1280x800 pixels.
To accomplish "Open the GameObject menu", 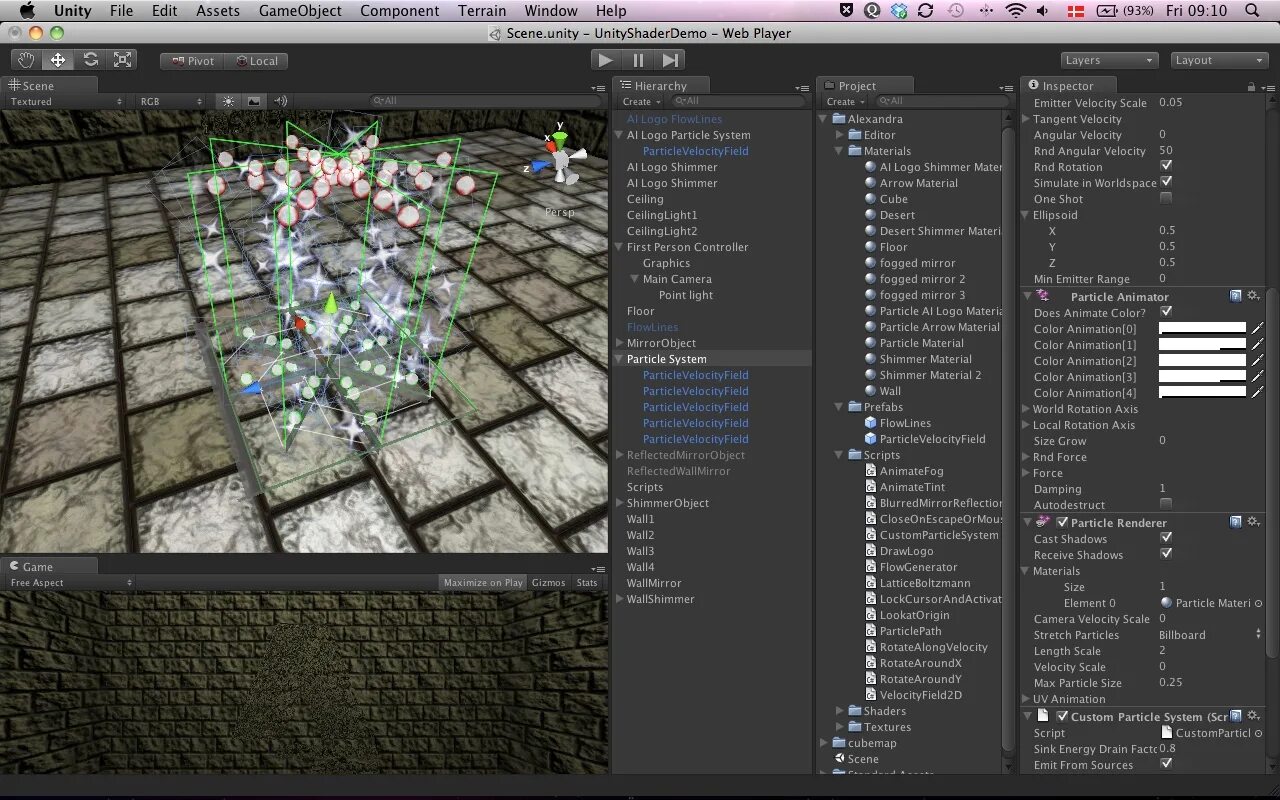I will point(300,11).
